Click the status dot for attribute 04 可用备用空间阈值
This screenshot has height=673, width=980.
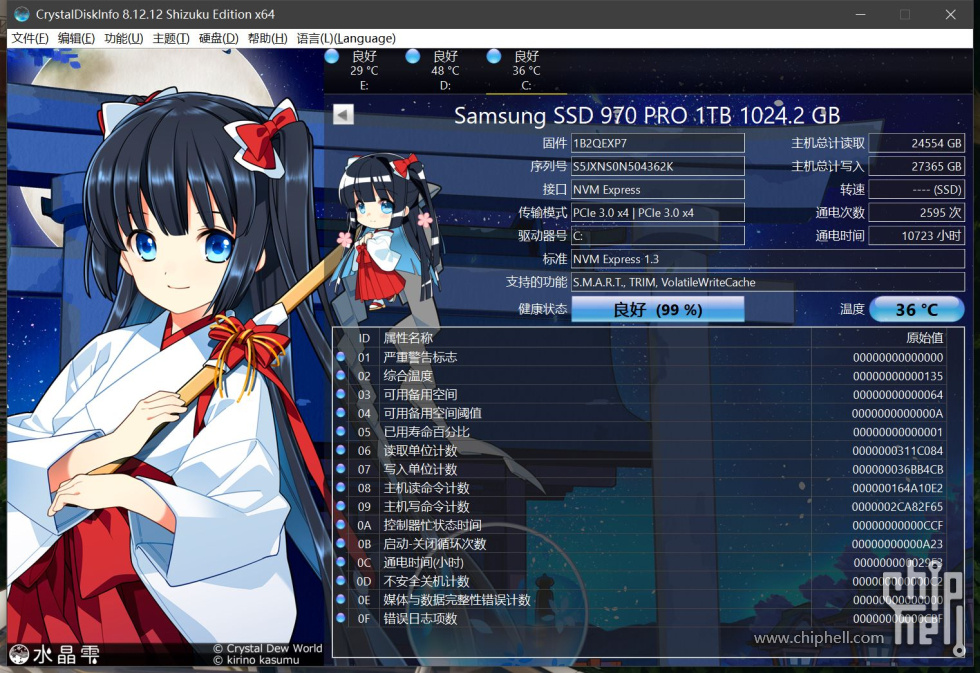coord(341,412)
